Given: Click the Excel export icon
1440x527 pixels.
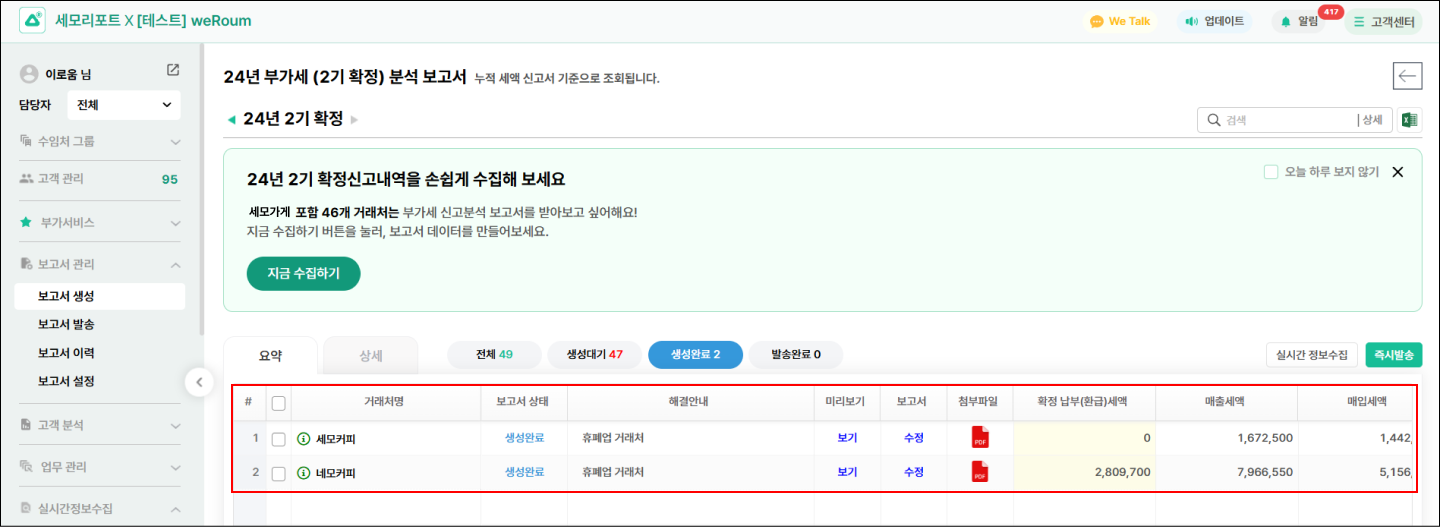Looking at the screenshot, I should point(1409,120).
